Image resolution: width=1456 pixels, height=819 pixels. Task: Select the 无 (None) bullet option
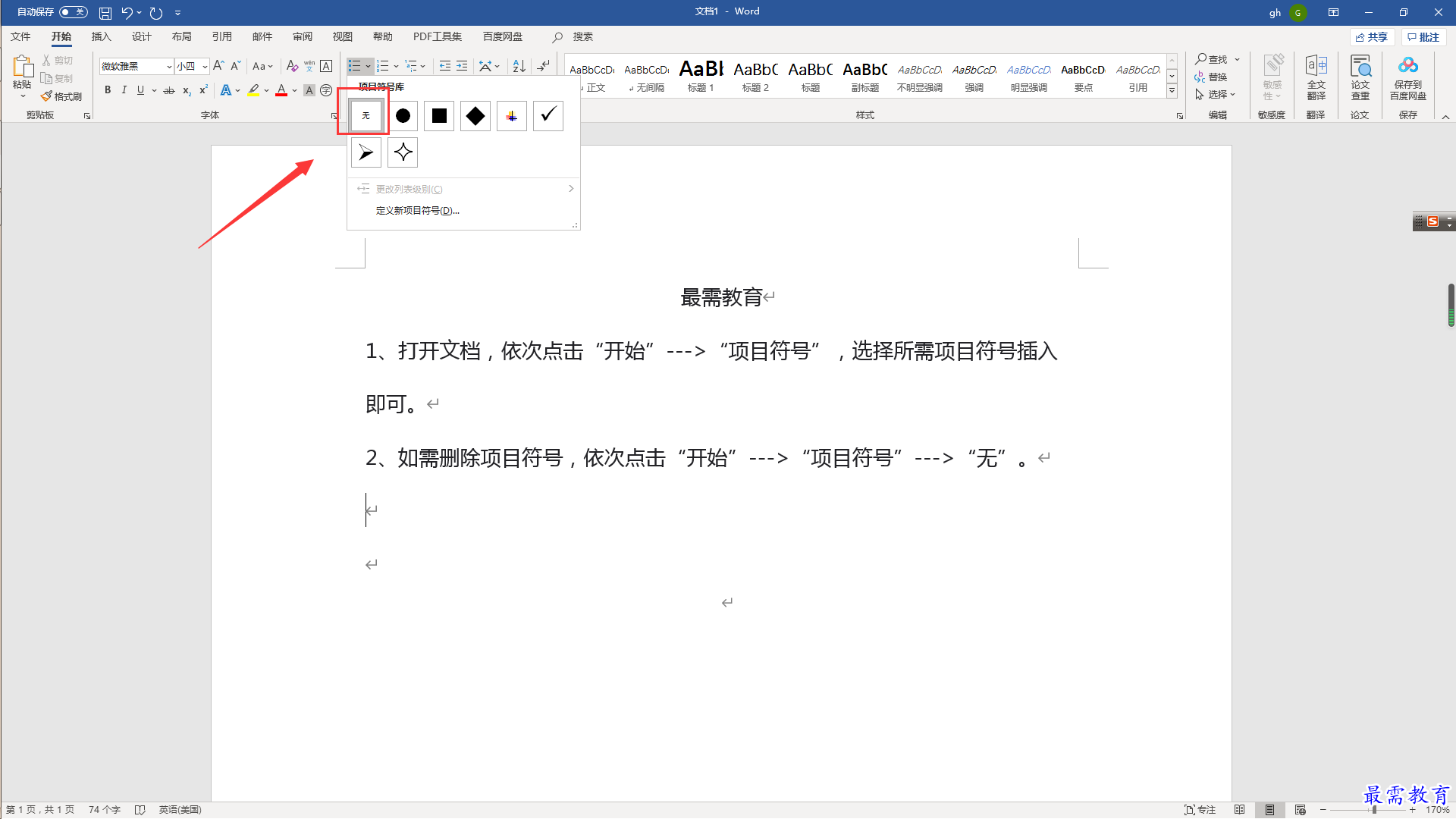point(366,116)
